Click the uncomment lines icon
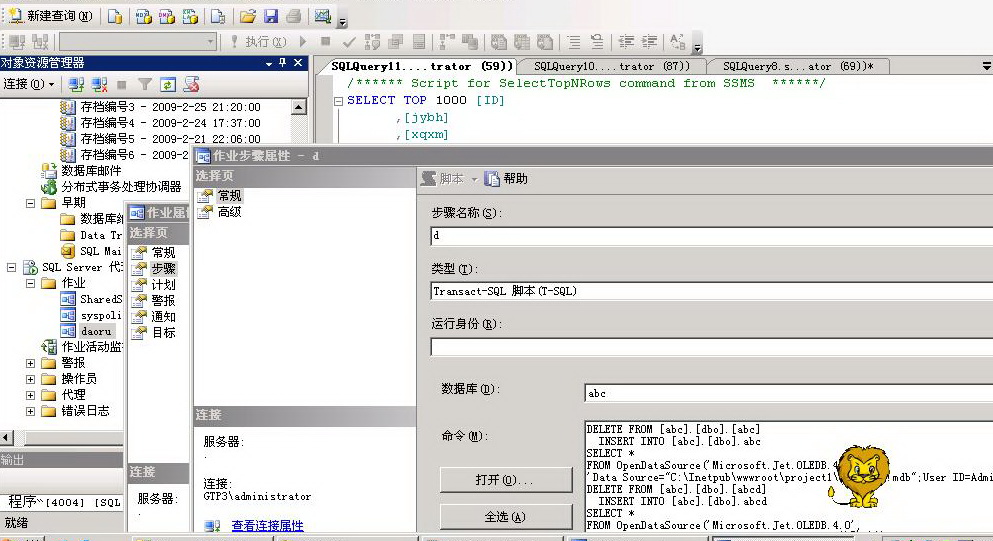 click(x=597, y=42)
